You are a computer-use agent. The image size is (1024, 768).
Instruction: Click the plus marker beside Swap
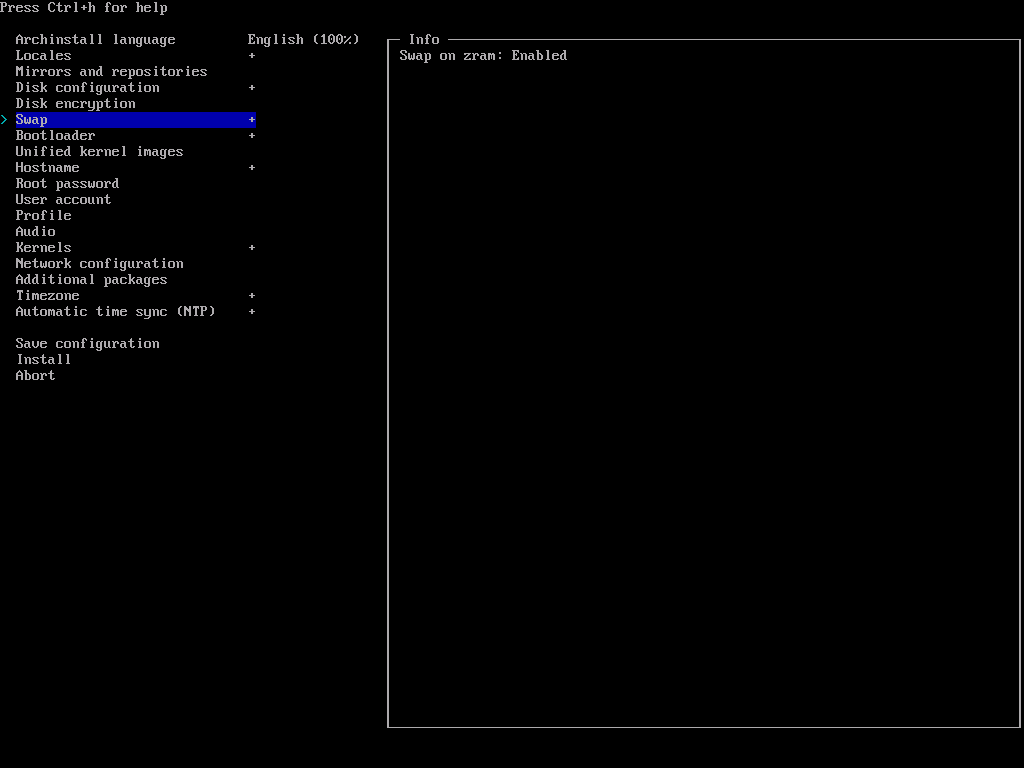[252, 120]
